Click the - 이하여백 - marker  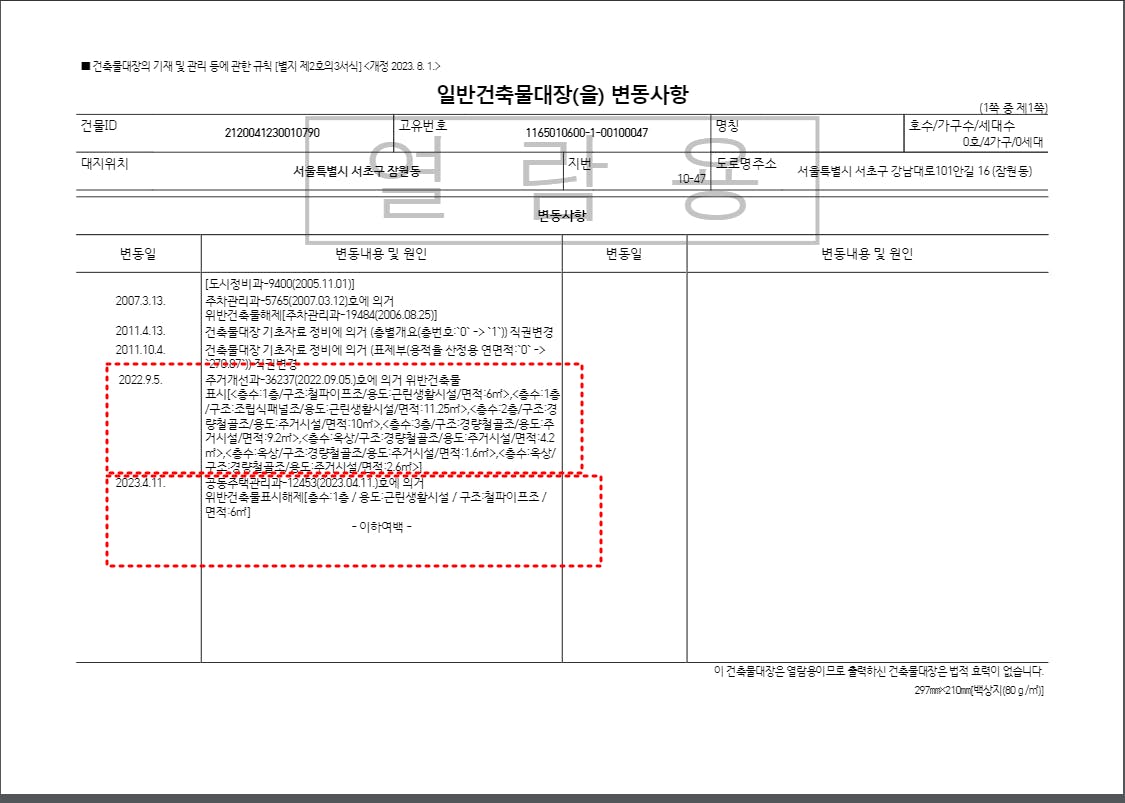(x=382, y=527)
